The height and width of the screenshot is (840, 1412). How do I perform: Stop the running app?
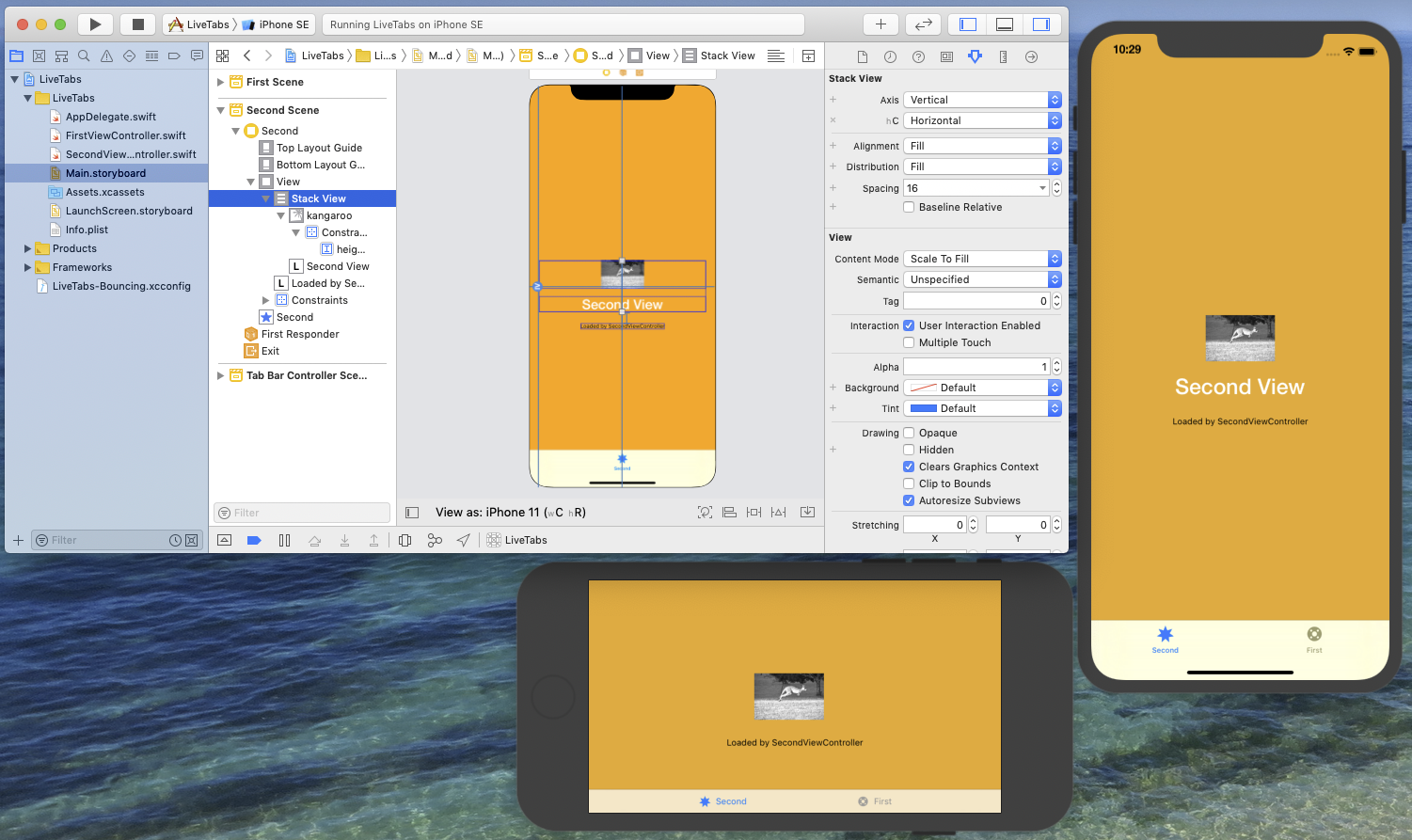pos(137,24)
